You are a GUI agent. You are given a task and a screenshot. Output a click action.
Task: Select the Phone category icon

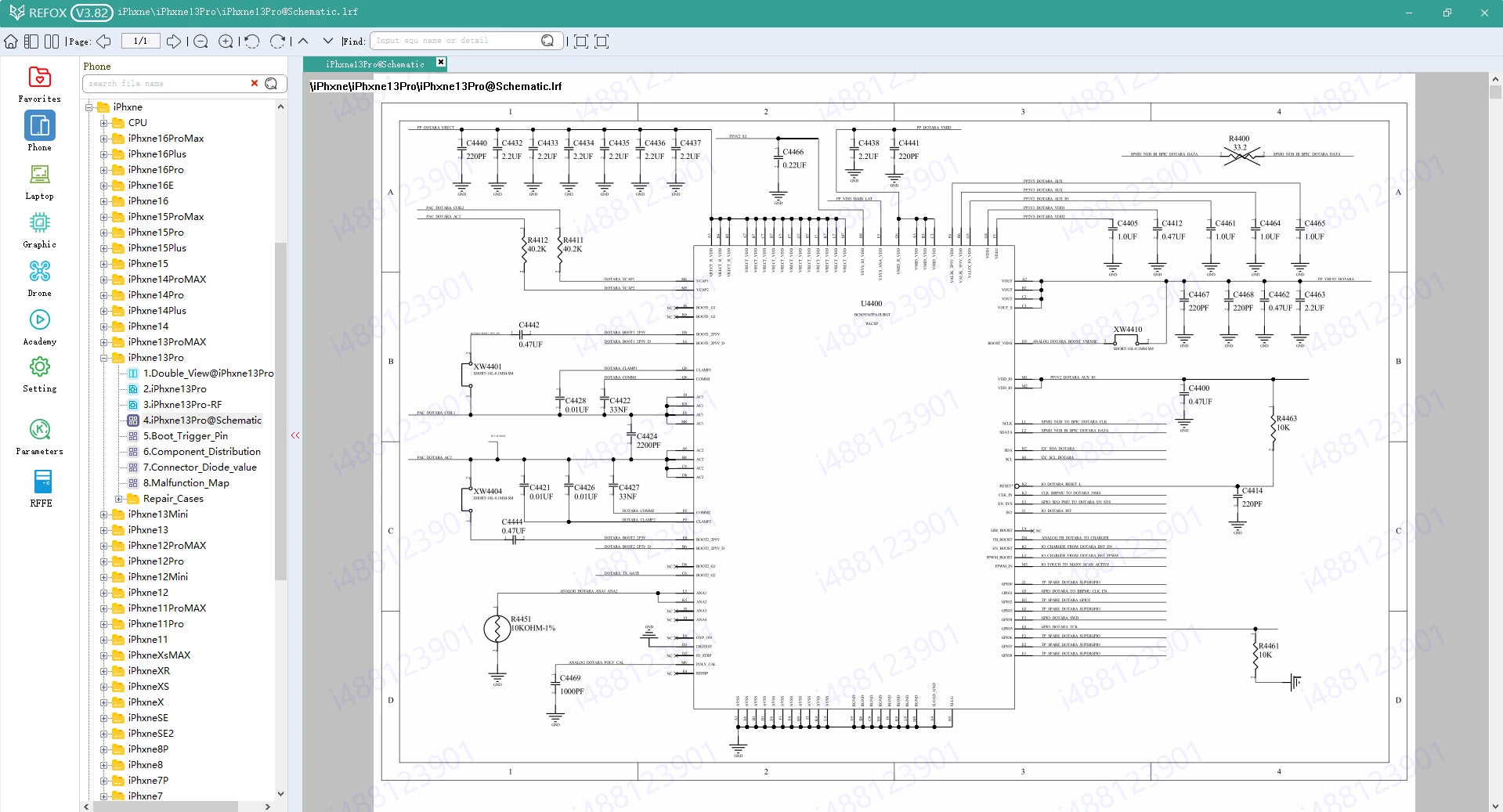(39, 130)
